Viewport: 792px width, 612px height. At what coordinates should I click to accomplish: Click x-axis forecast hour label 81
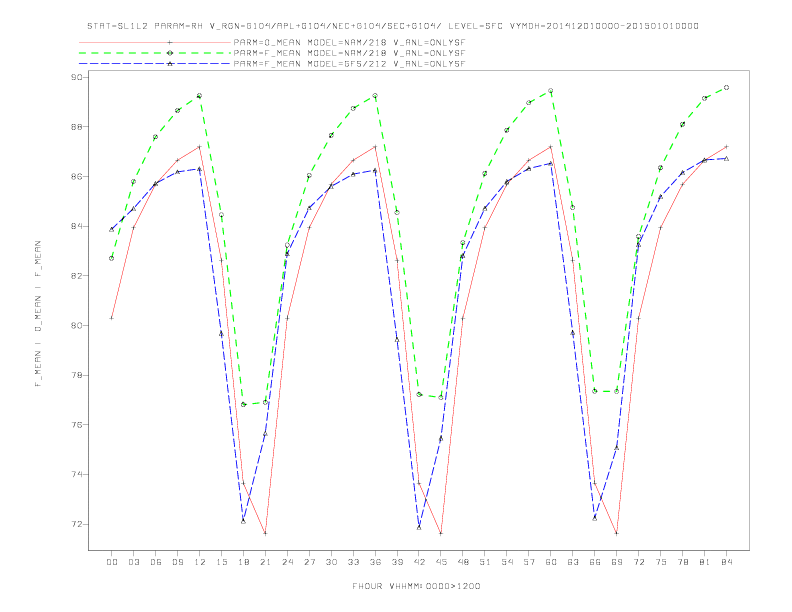(705, 562)
